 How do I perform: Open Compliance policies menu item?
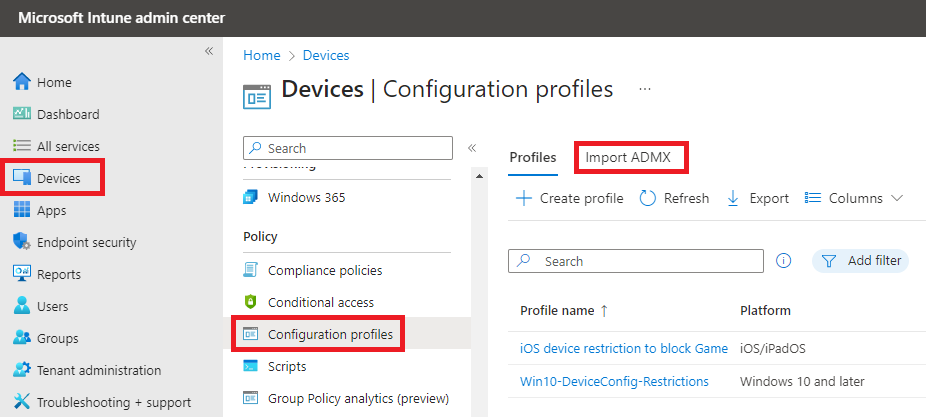click(325, 270)
